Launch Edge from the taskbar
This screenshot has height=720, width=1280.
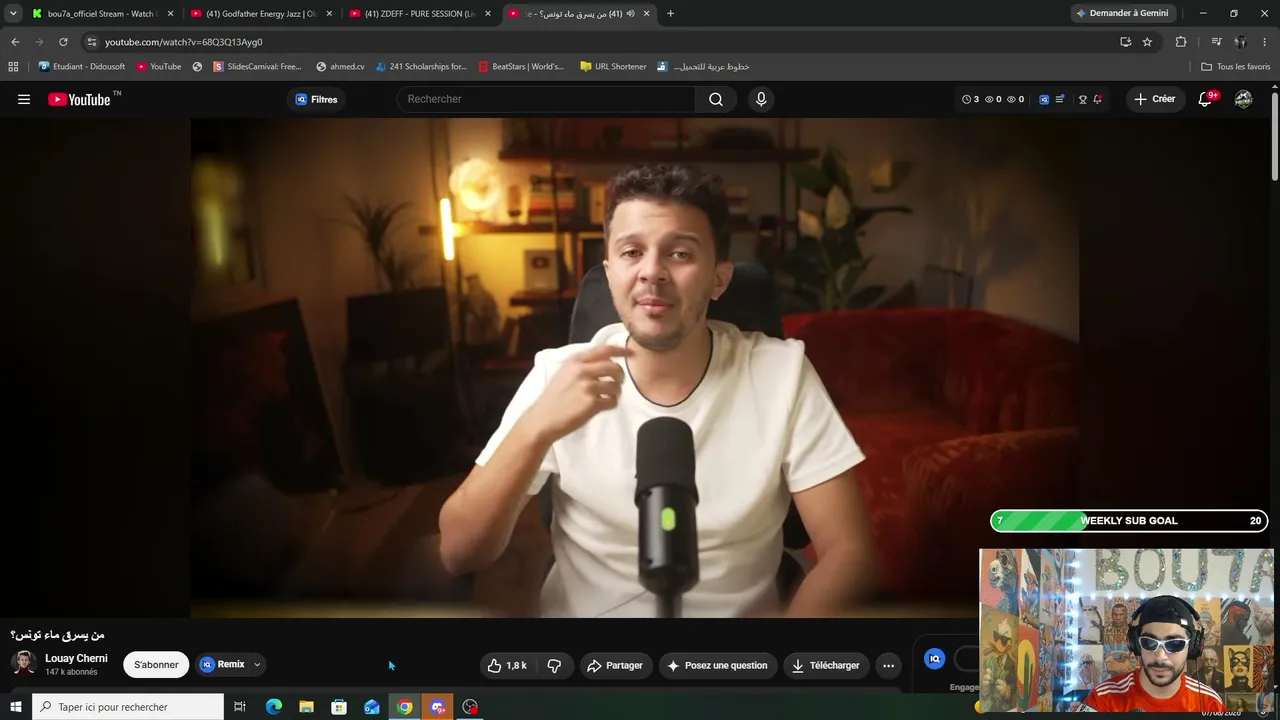[x=273, y=707]
